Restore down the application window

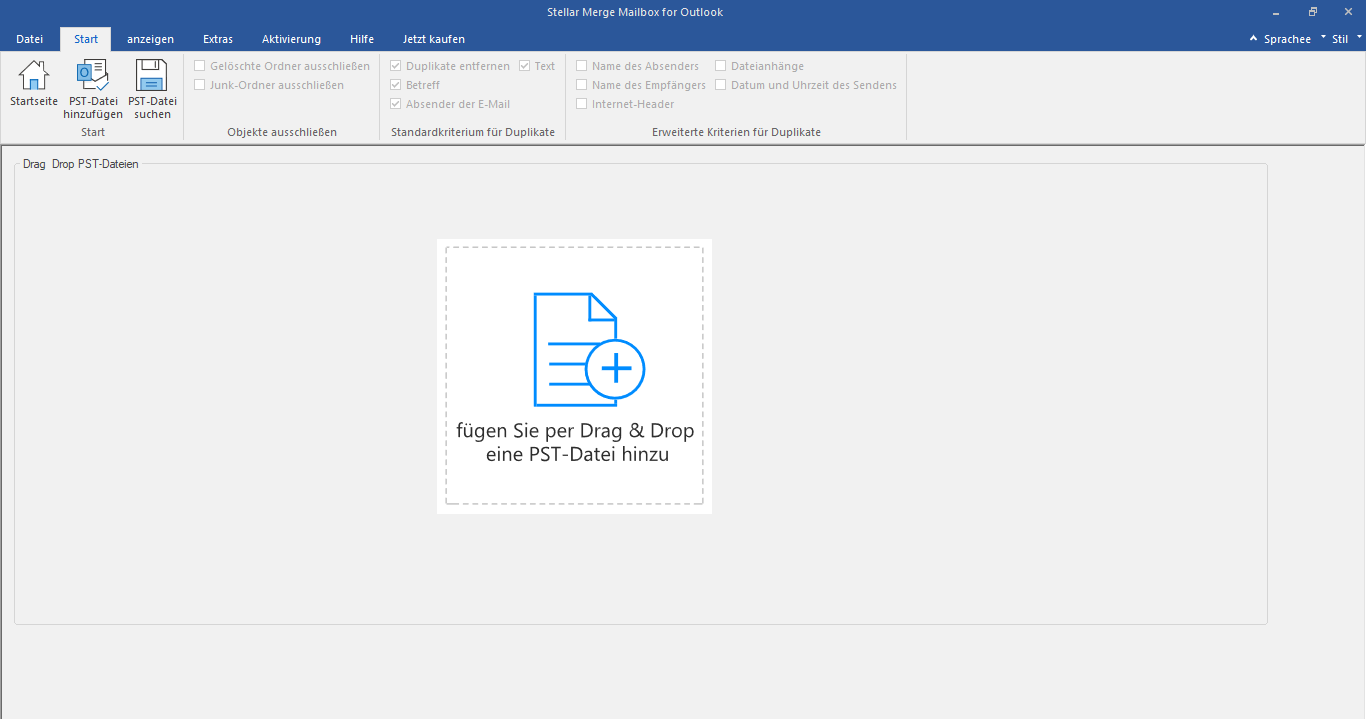(x=1313, y=12)
